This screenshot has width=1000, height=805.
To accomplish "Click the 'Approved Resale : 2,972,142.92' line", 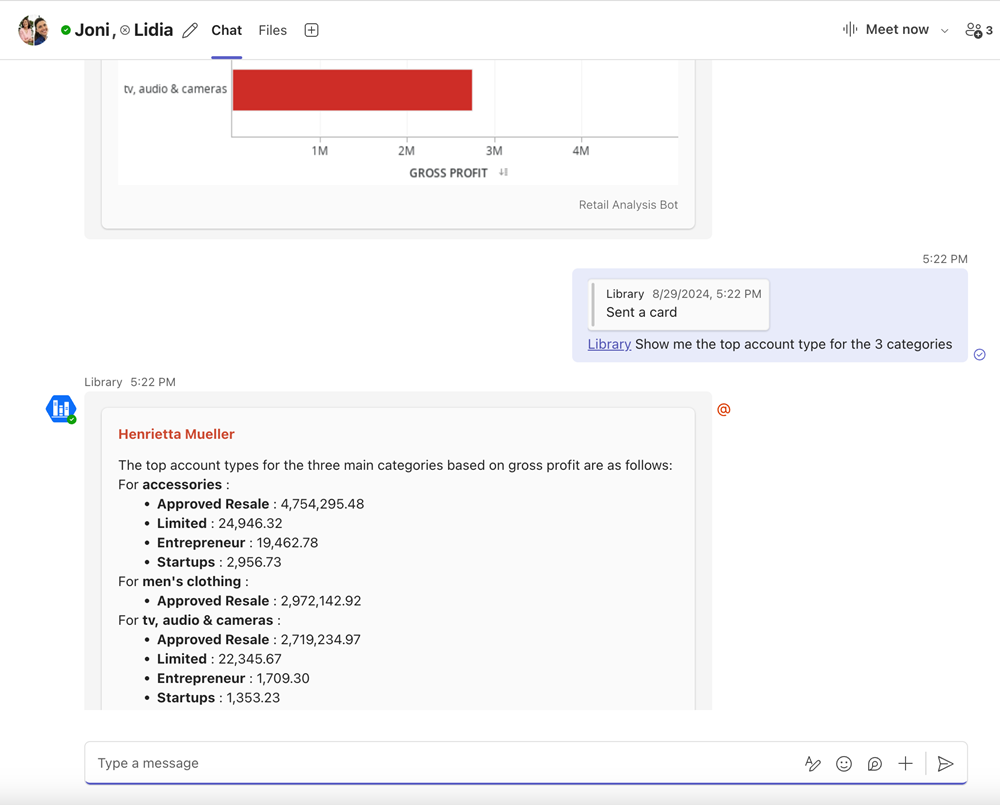I will (259, 601).
